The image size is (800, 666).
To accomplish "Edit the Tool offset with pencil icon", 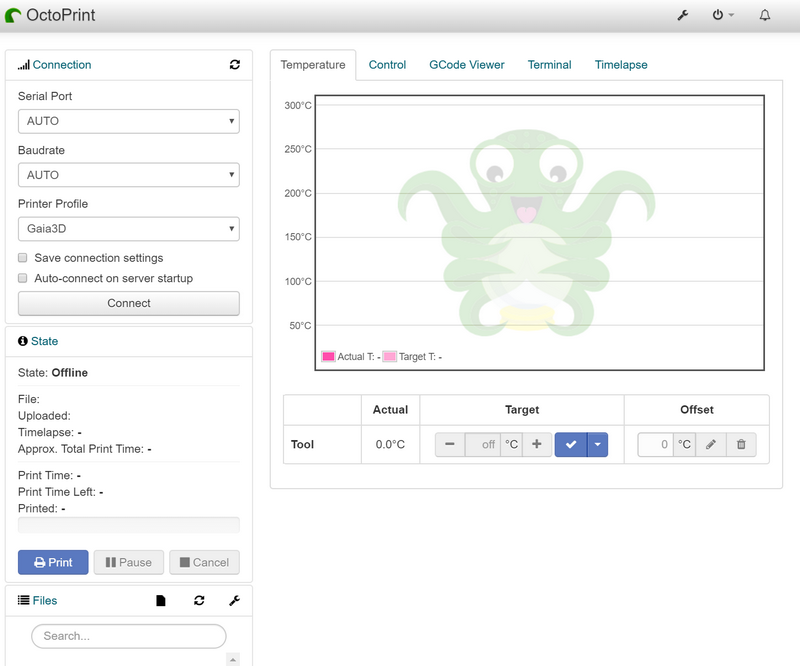I will 711,445.
